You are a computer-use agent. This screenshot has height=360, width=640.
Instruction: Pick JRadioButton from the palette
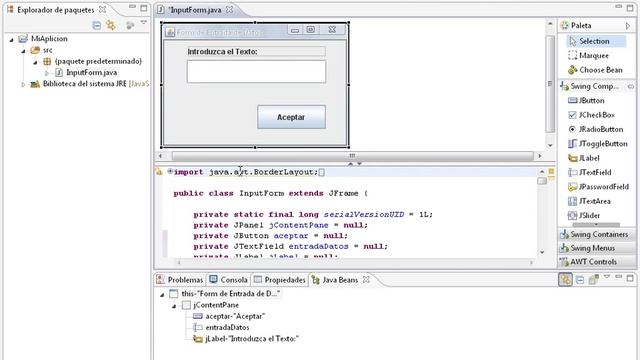pos(596,129)
